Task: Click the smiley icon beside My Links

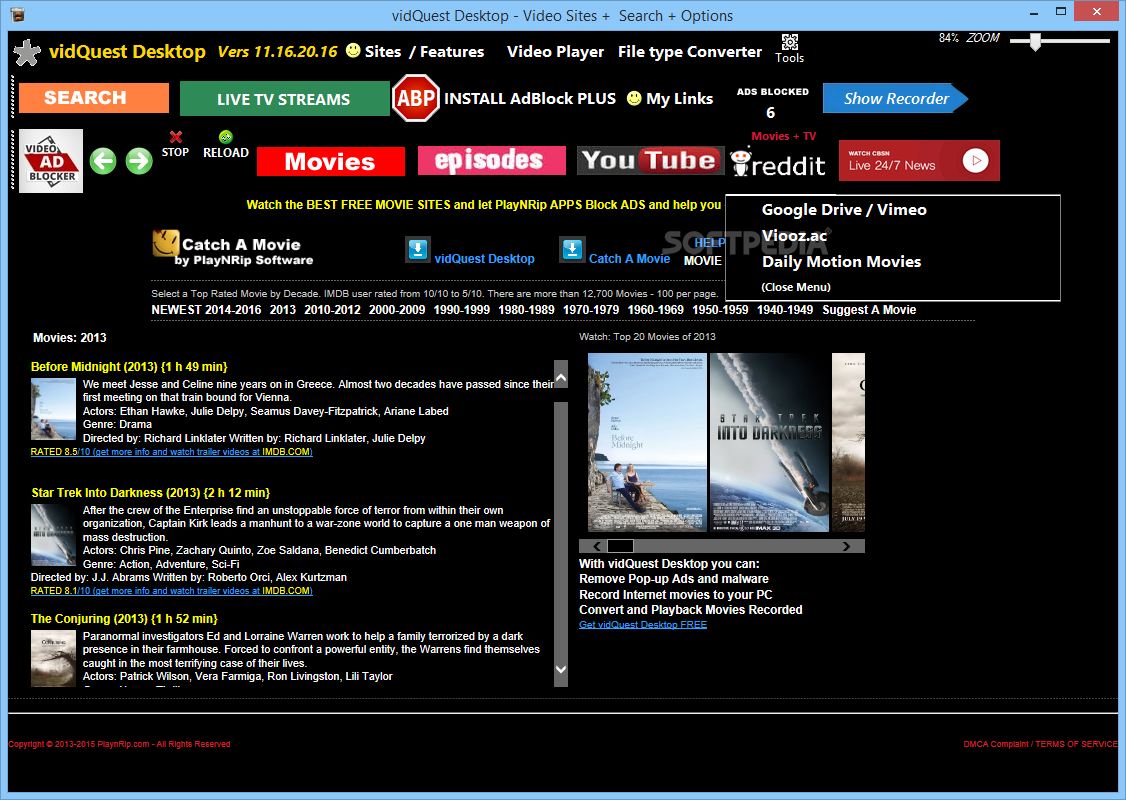Action: pos(634,98)
